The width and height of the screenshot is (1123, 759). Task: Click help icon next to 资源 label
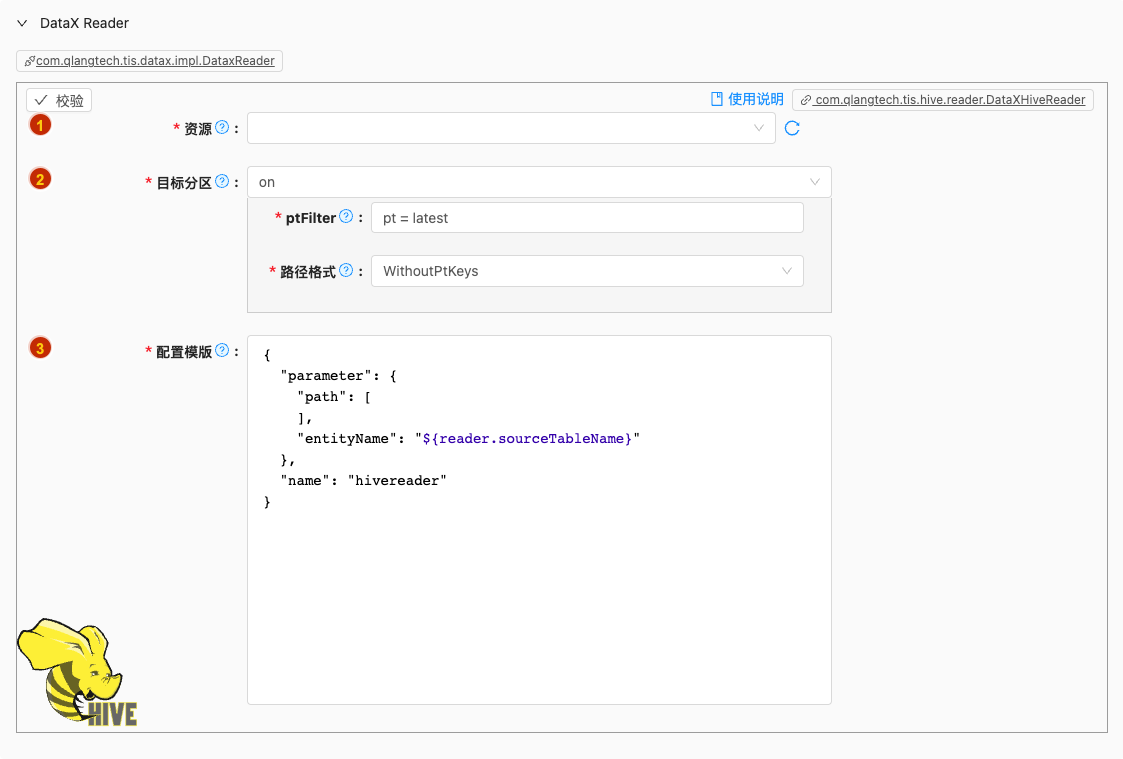[222, 128]
